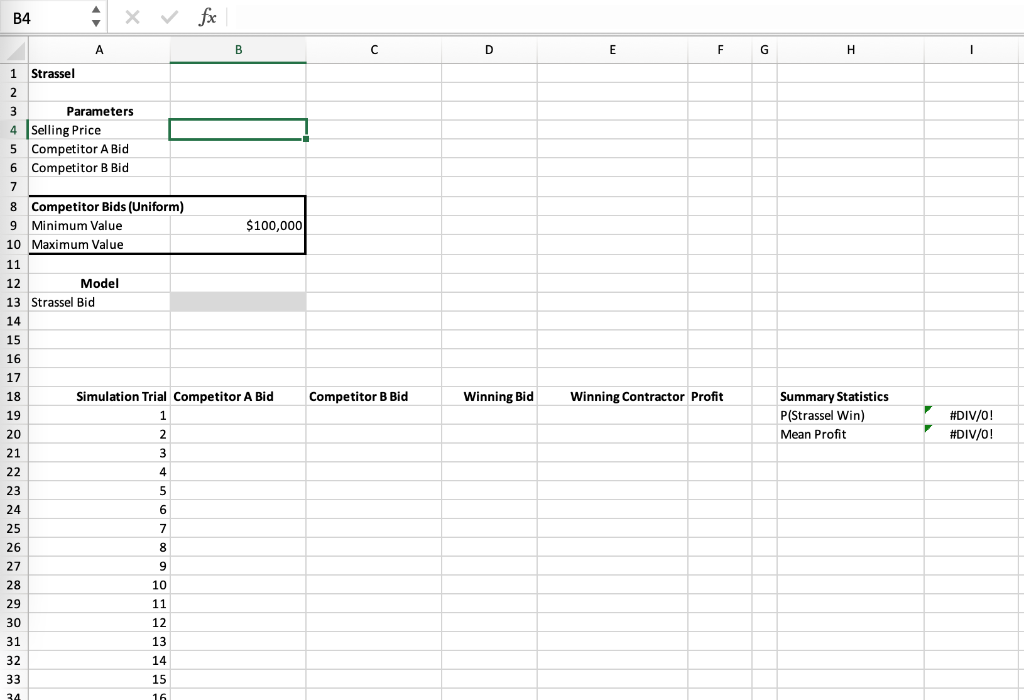Select column E header
The image size is (1024, 700).
pyautogui.click(x=613, y=50)
